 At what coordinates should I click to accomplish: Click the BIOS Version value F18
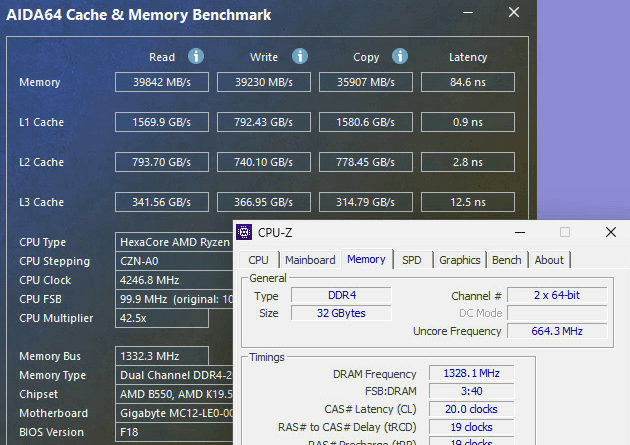(174, 432)
